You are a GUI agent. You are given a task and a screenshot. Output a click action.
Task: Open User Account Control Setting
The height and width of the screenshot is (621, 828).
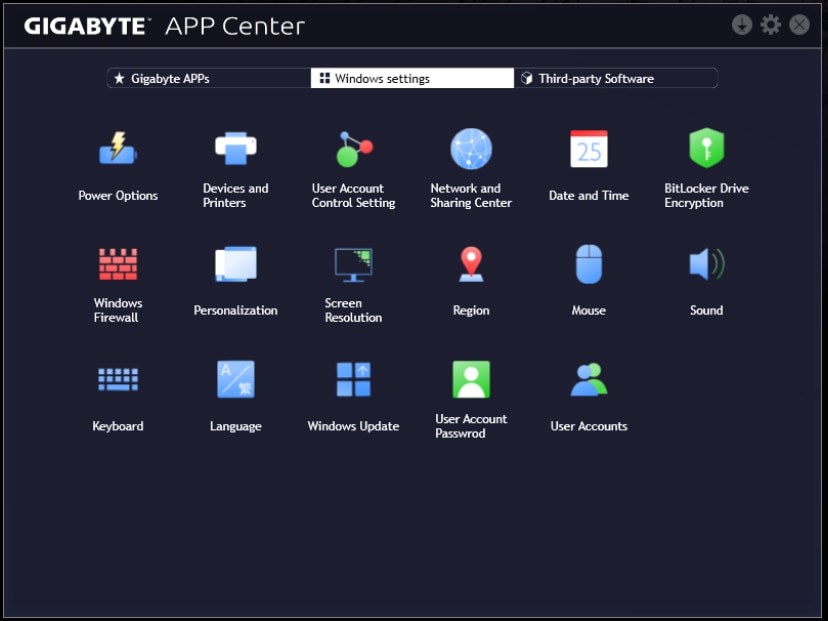pyautogui.click(x=353, y=149)
